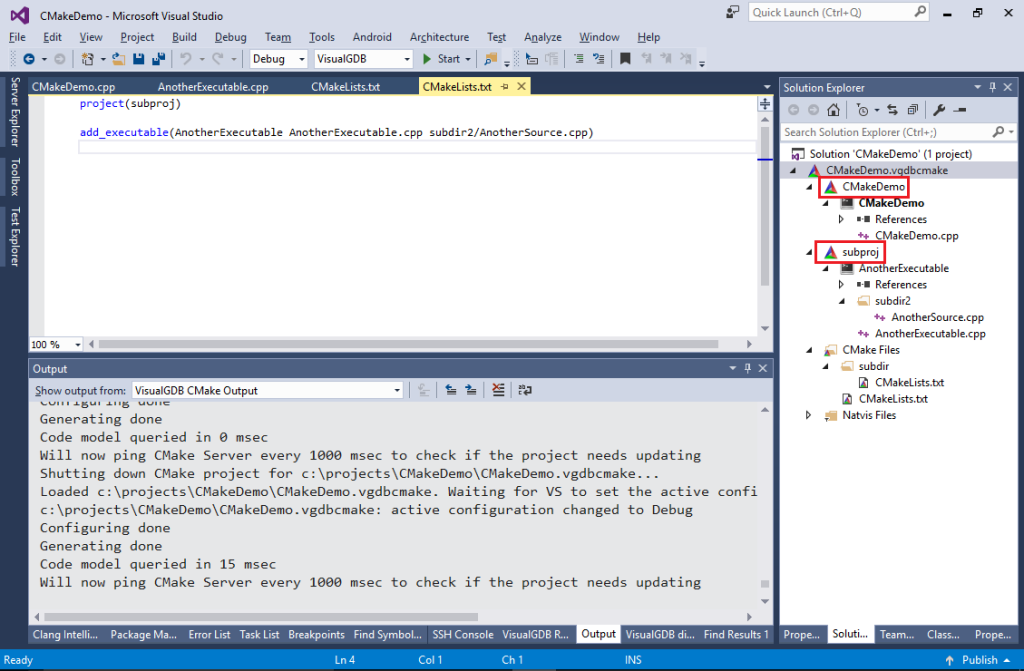Viewport: 1024px width, 671px height.
Task: Expand References under AnotherExecutable
Action: pos(841,284)
